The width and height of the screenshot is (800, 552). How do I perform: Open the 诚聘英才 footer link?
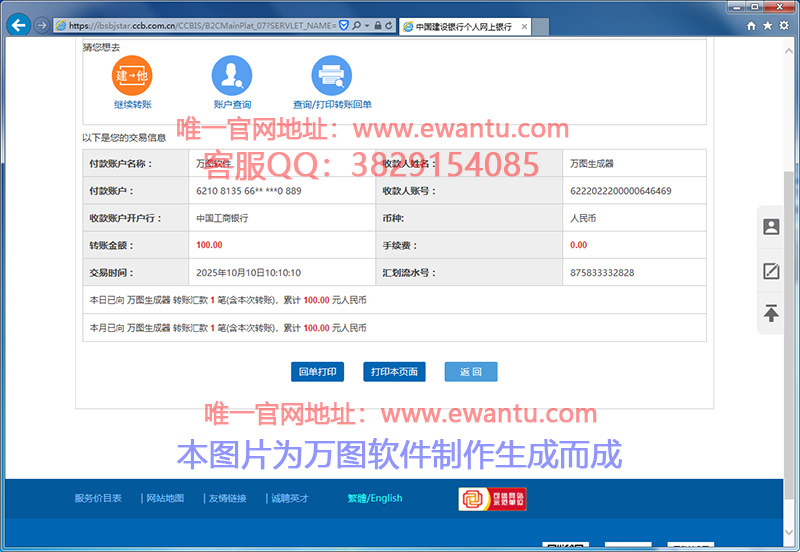click(x=290, y=498)
